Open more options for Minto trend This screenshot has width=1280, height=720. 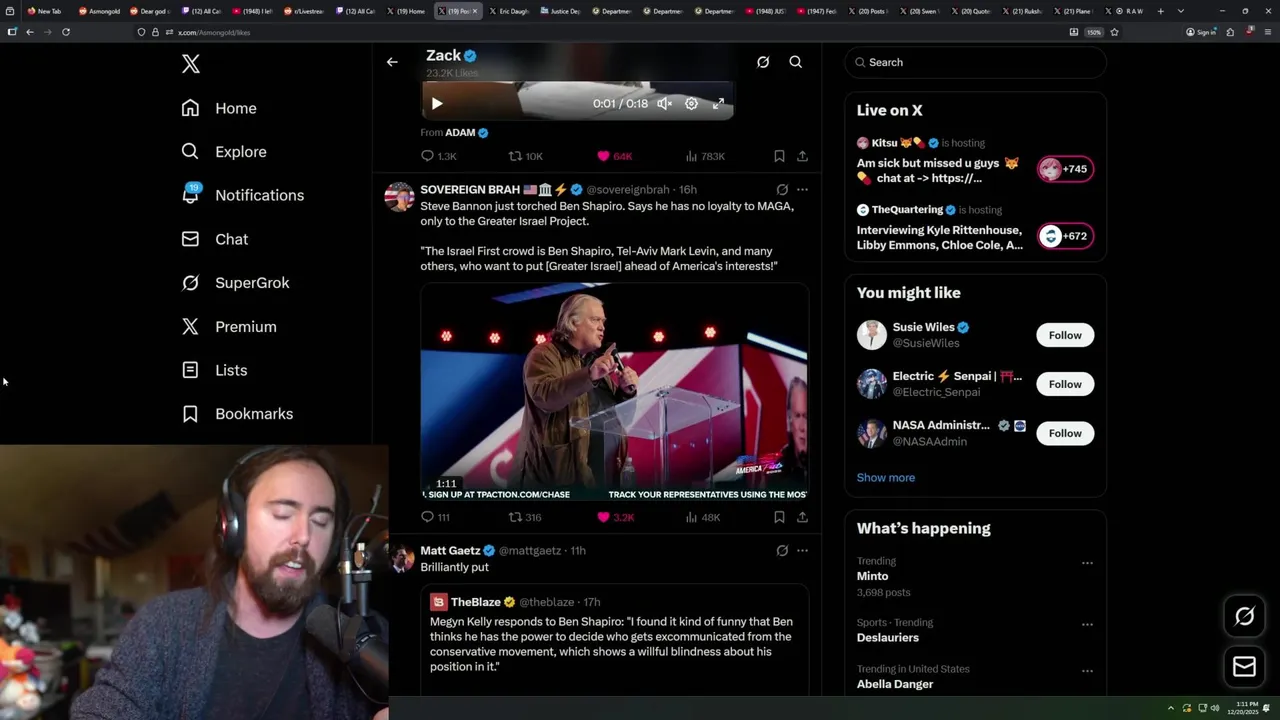tap(1087, 563)
